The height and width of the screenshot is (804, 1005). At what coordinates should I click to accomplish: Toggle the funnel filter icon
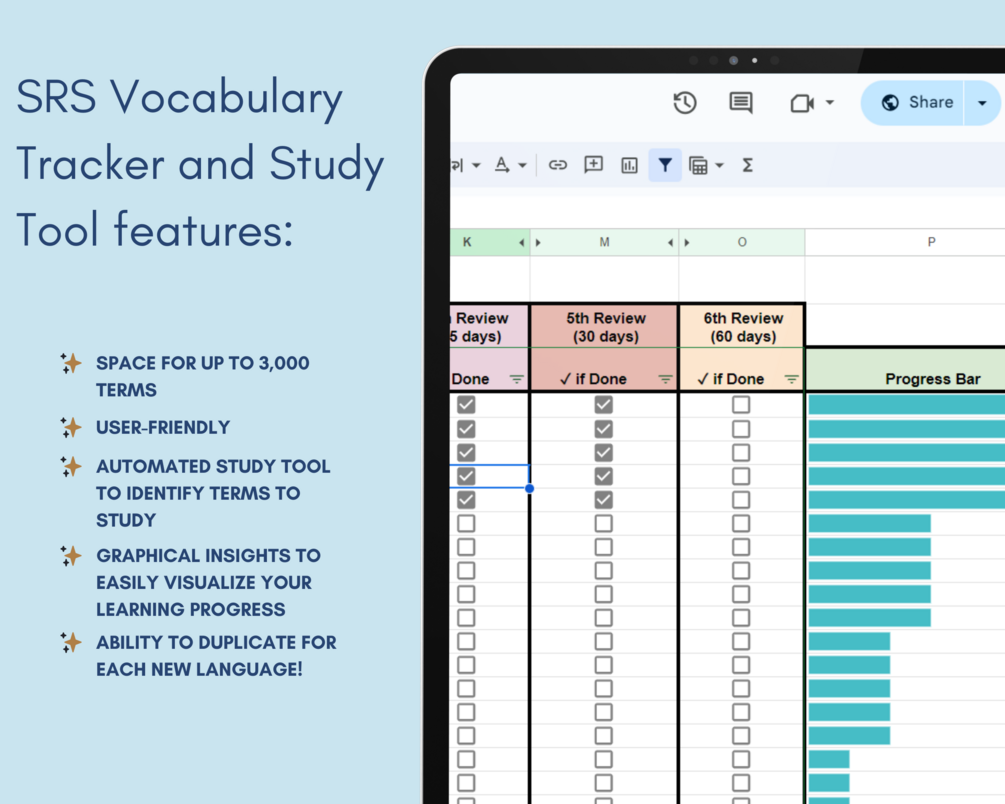(x=665, y=165)
